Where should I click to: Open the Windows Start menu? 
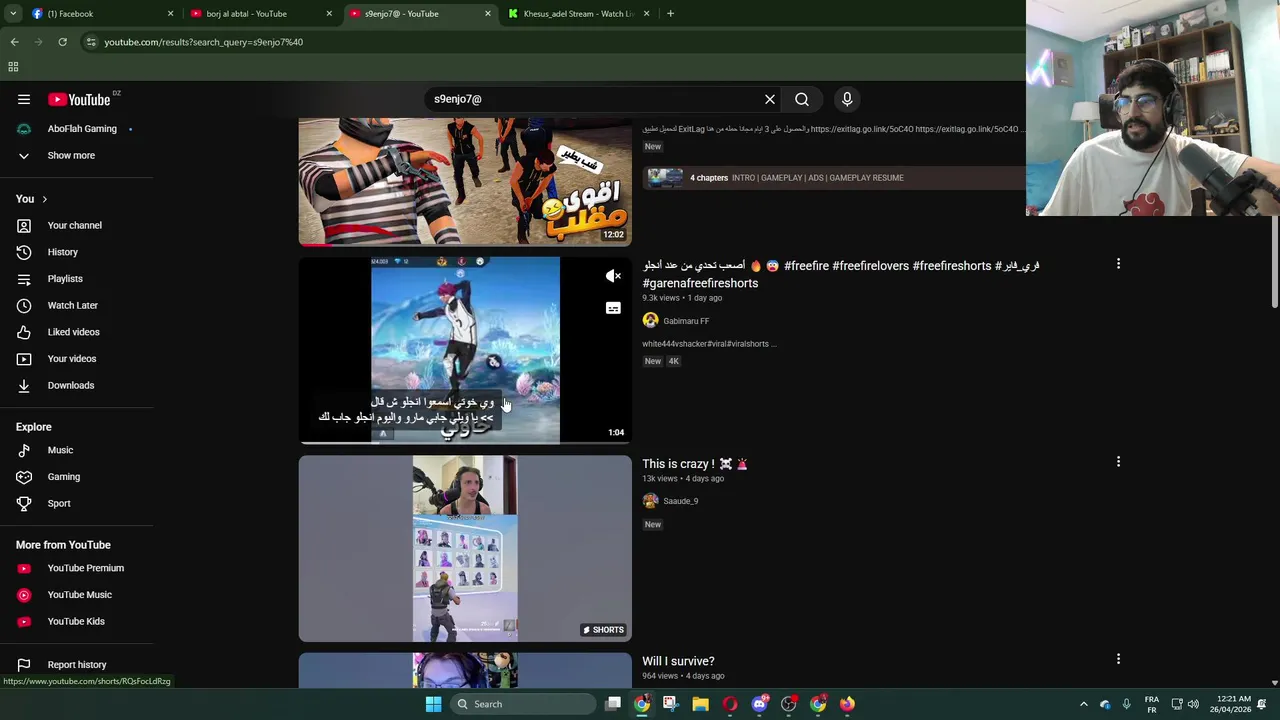(x=433, y=704)
